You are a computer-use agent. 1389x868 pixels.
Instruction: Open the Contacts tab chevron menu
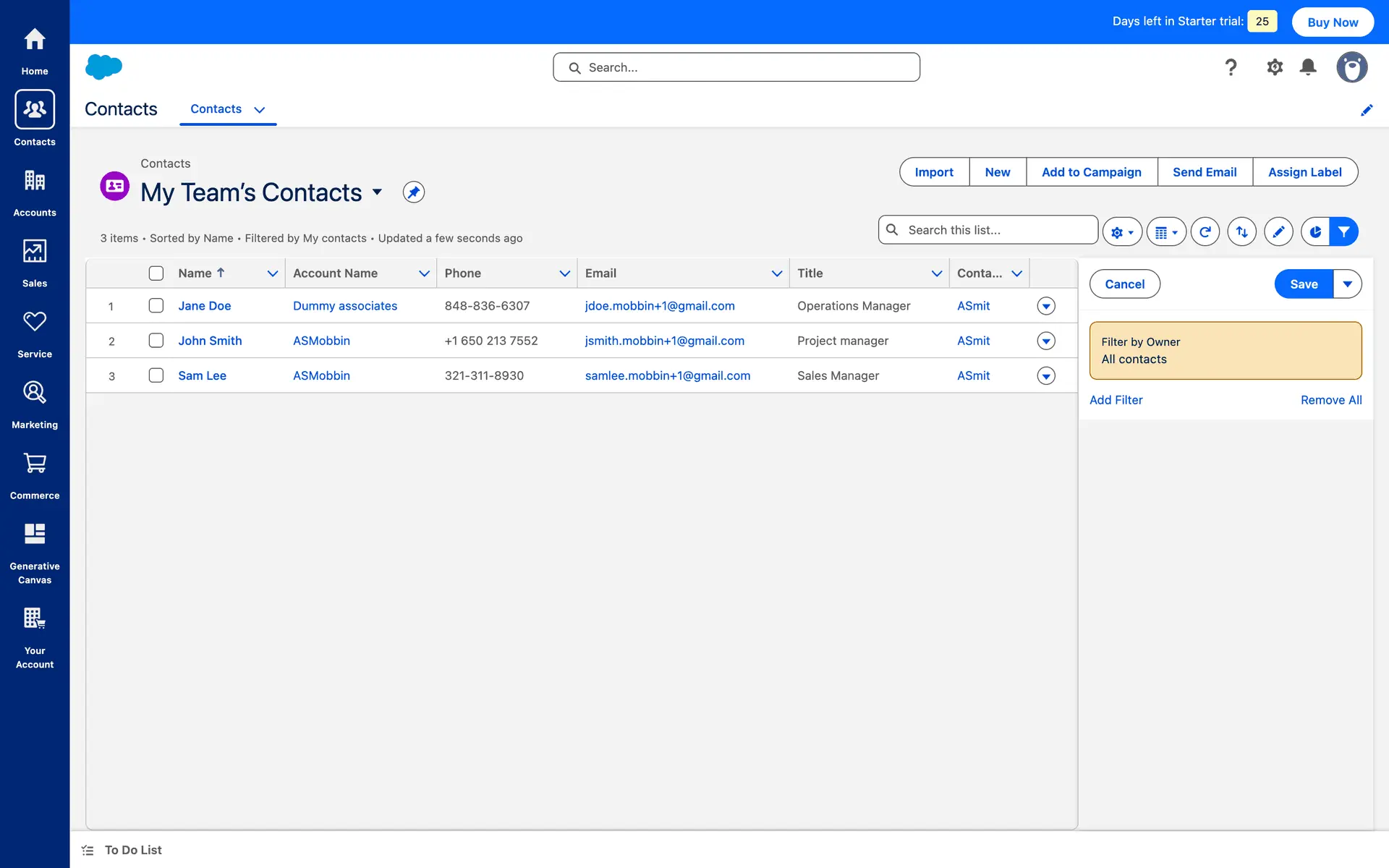point(259,110)
